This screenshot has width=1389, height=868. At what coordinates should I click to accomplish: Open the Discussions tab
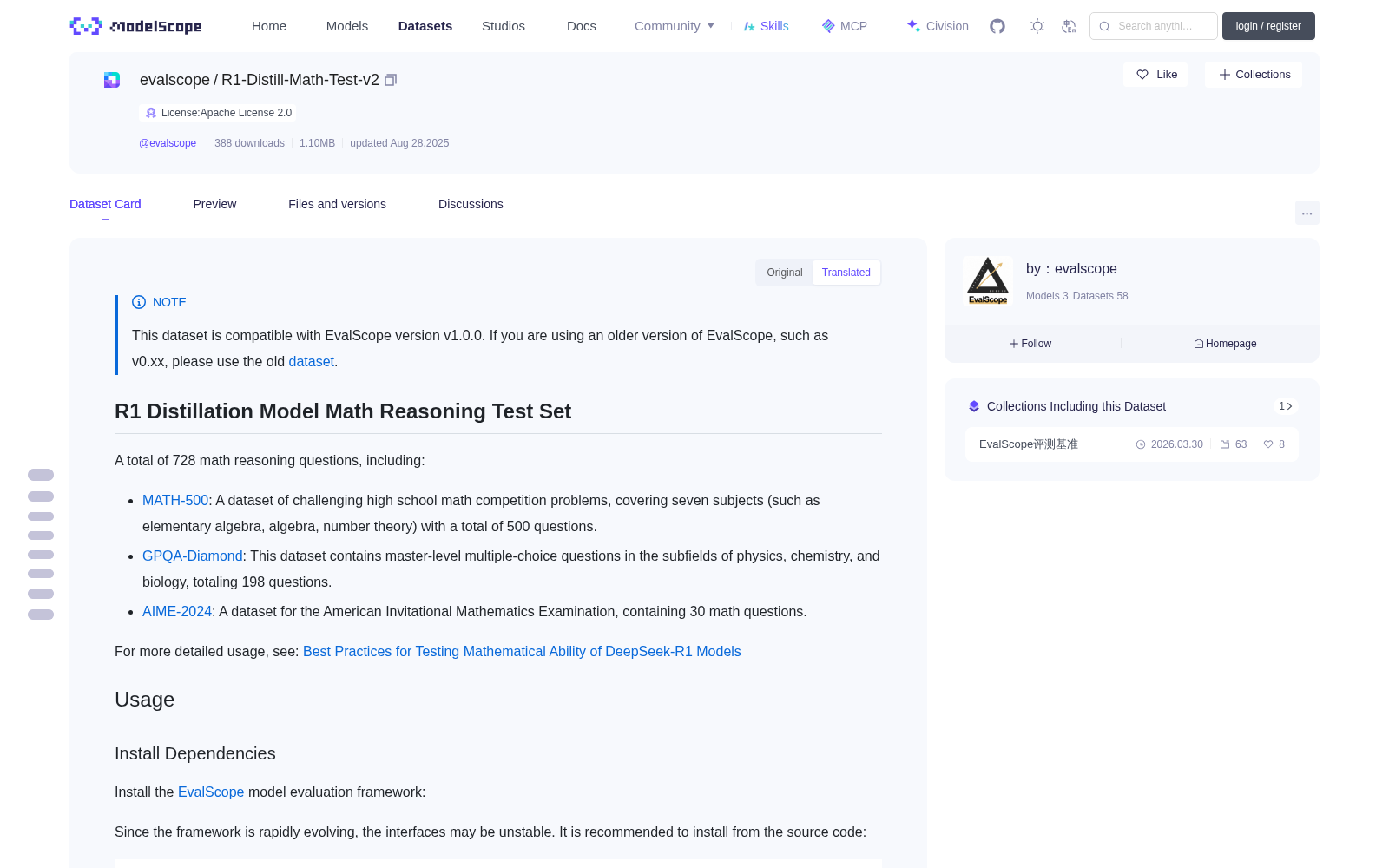pyautogui.click(x=471, y=204)
